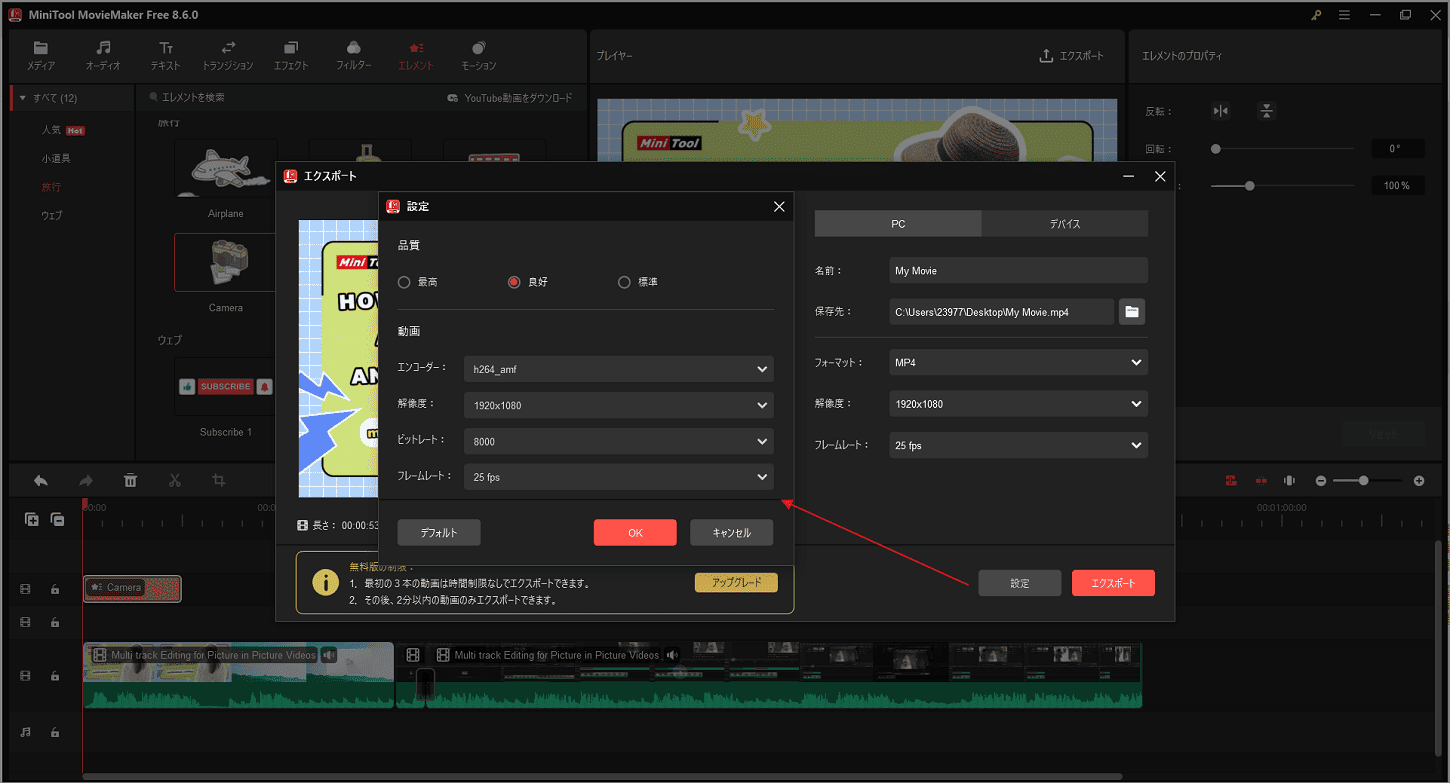Screen dimensions: 1450x783
Task: Open the メディア panel
Action: (x=41, y=55)
